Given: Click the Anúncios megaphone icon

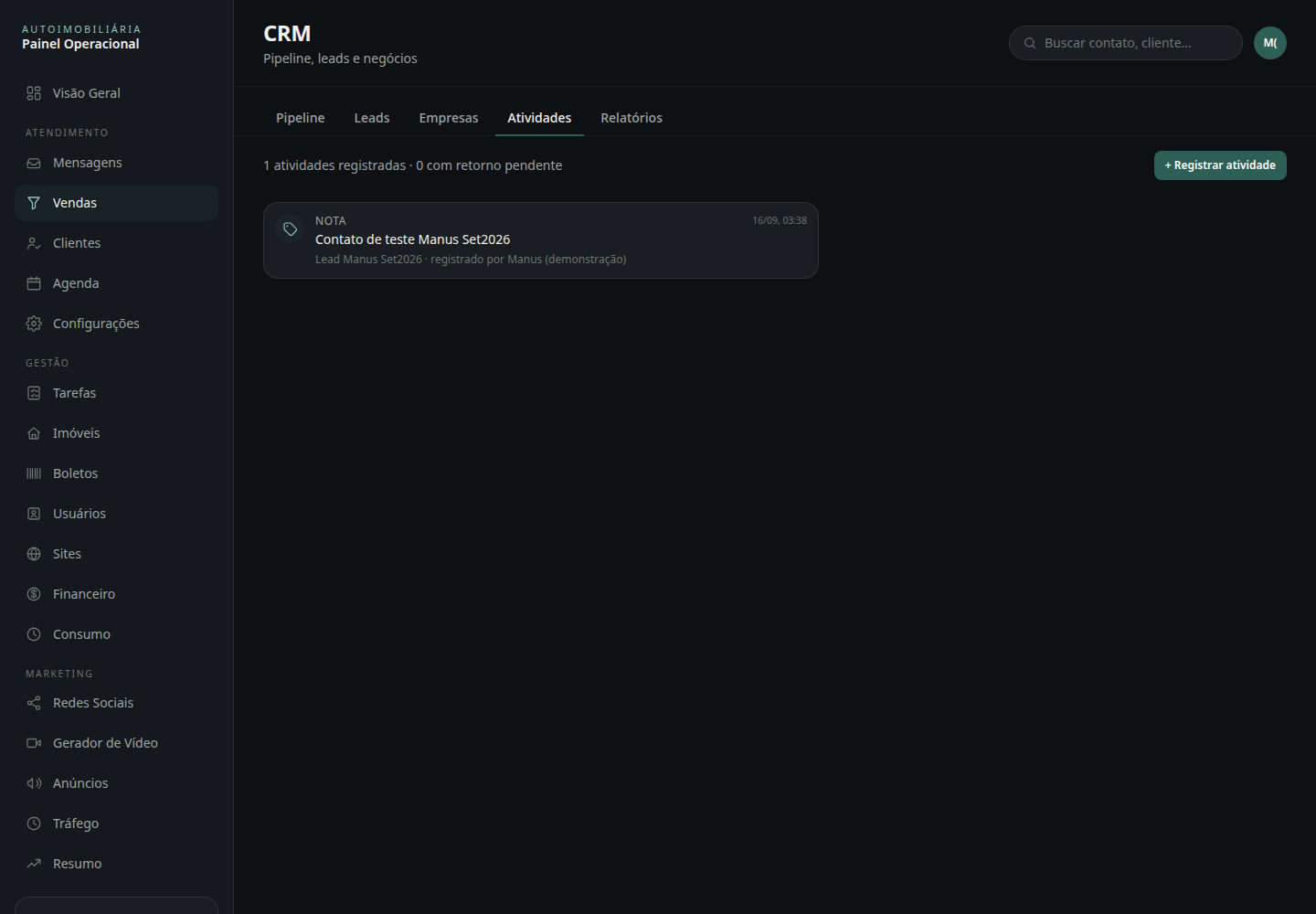Looking at the screenshot, I should [34, 783].
